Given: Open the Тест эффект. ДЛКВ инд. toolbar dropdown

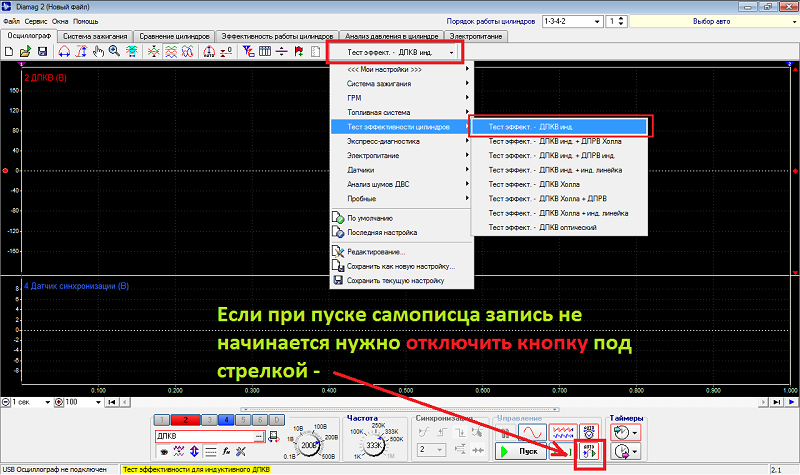Looking at the screenshot, I should coord(394,52).
